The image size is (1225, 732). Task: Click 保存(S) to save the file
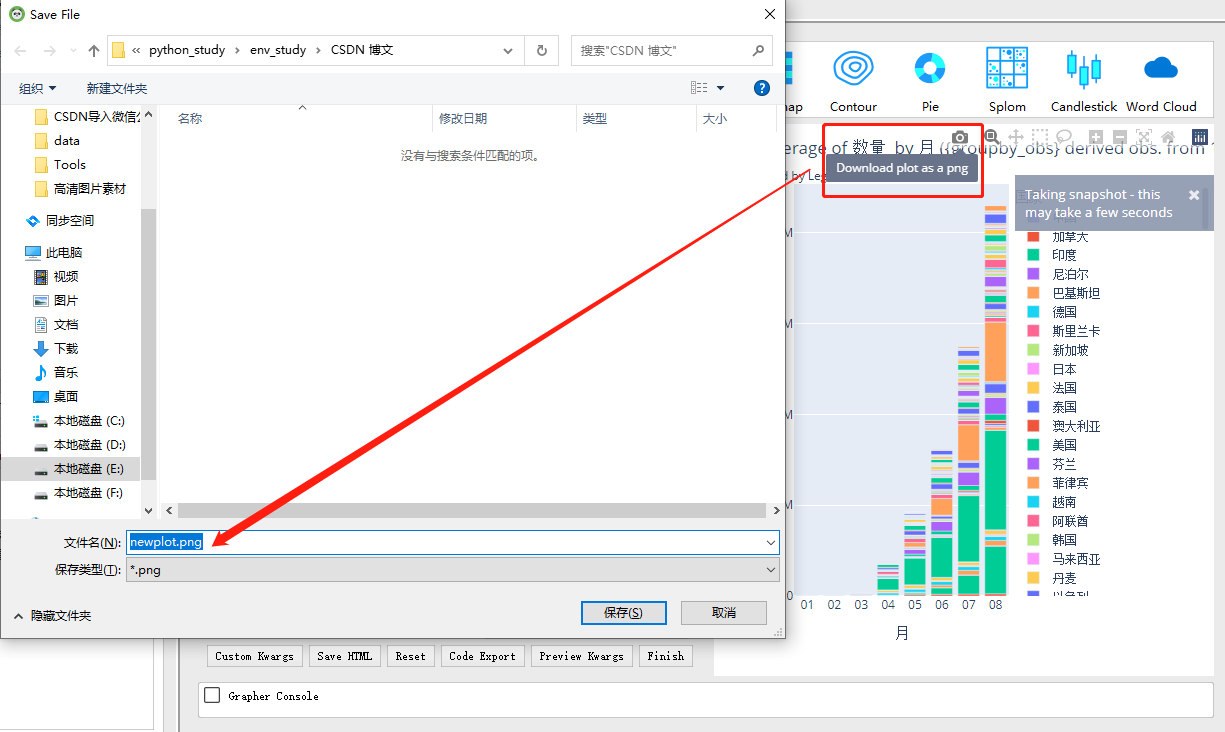[623, 612]
